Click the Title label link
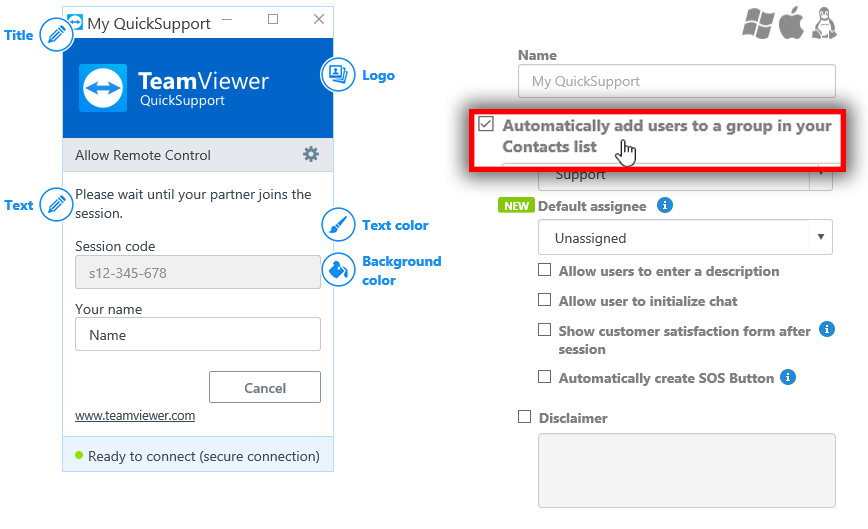 [19, 35]
